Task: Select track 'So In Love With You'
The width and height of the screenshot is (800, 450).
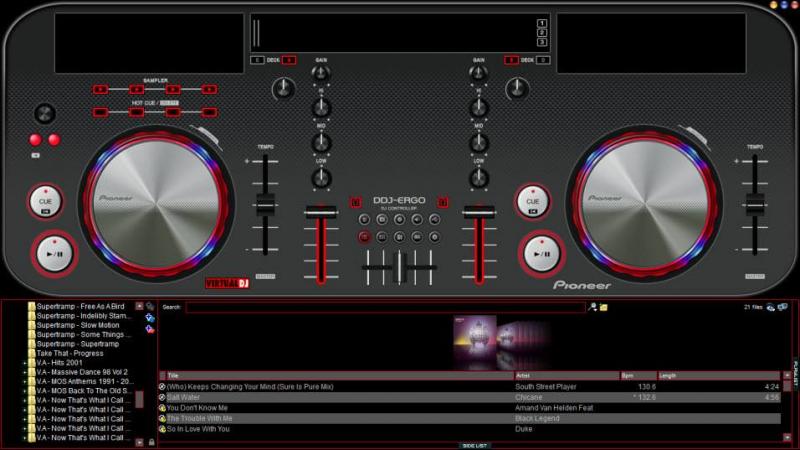Action: click(x=469, y=430)
